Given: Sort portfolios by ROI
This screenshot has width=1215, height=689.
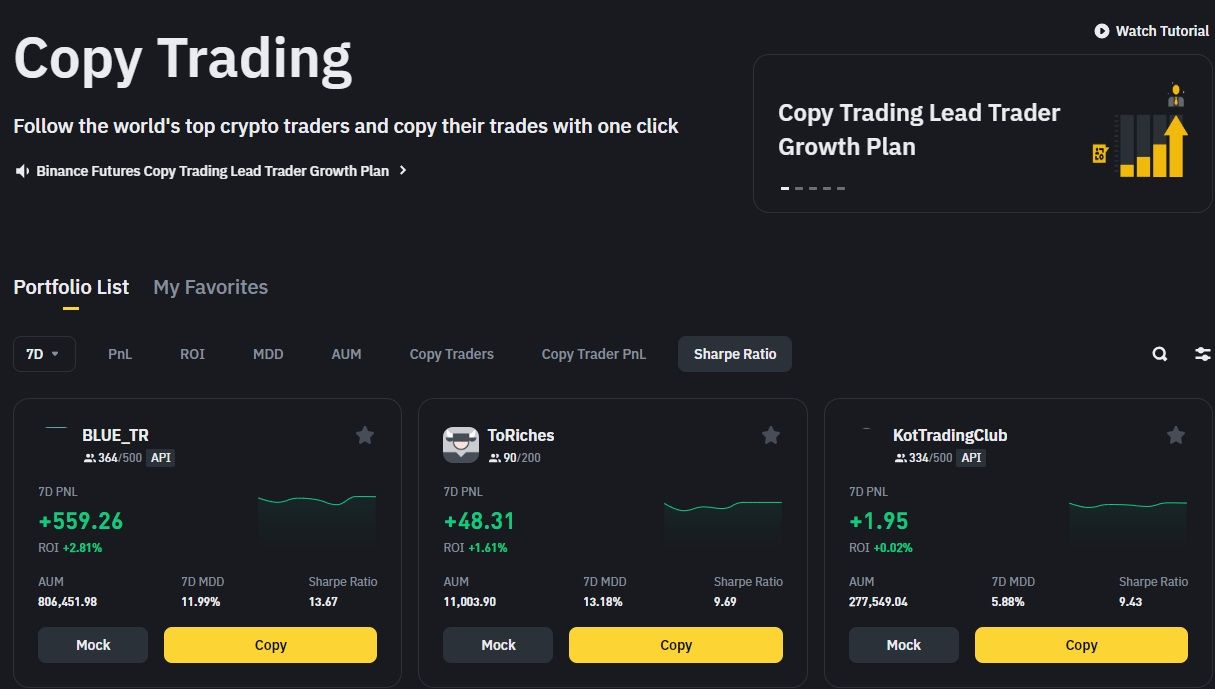Looking at the screenshot, I should tap(192, 354).
